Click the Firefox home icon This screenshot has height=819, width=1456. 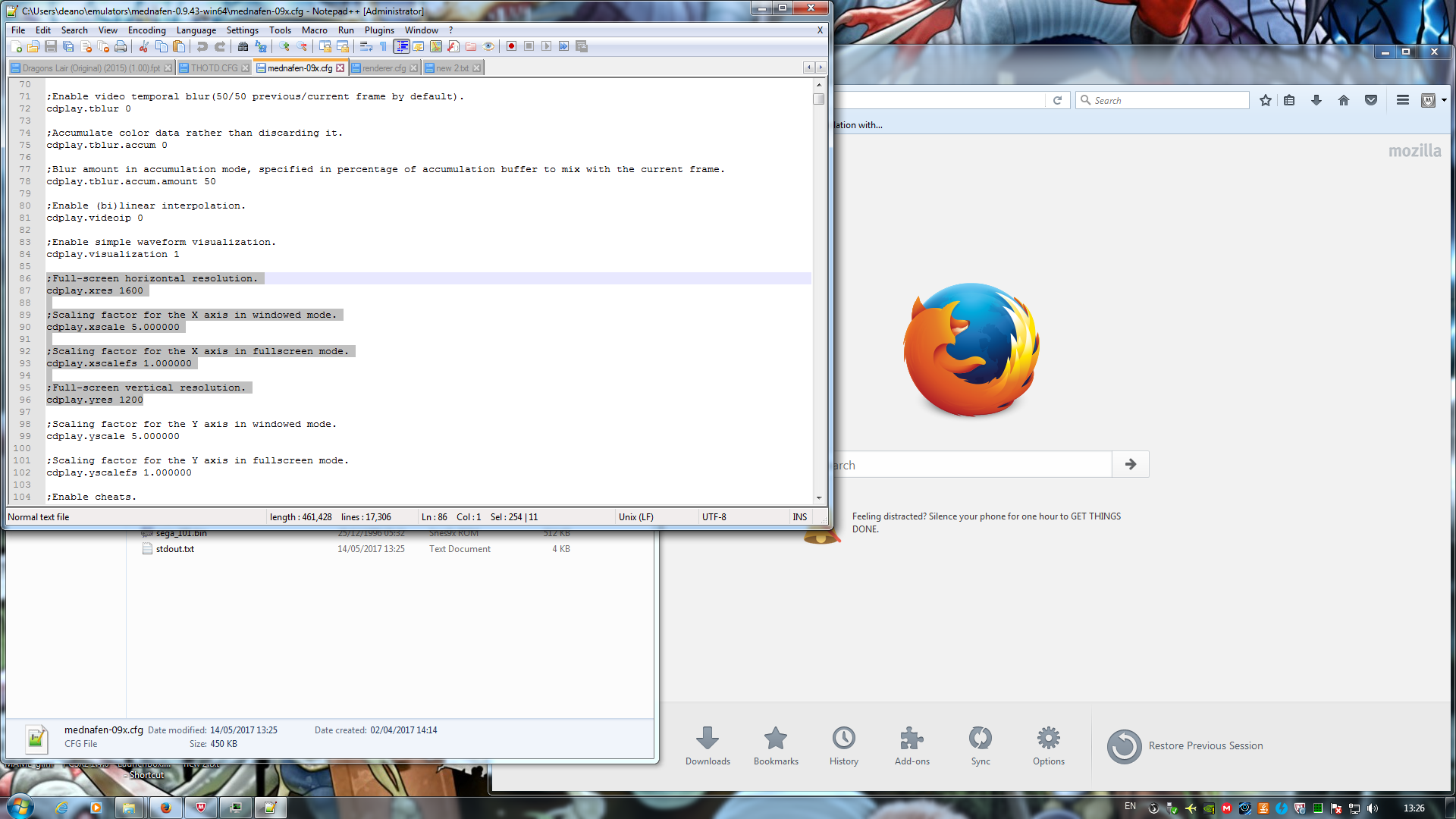1344,100
